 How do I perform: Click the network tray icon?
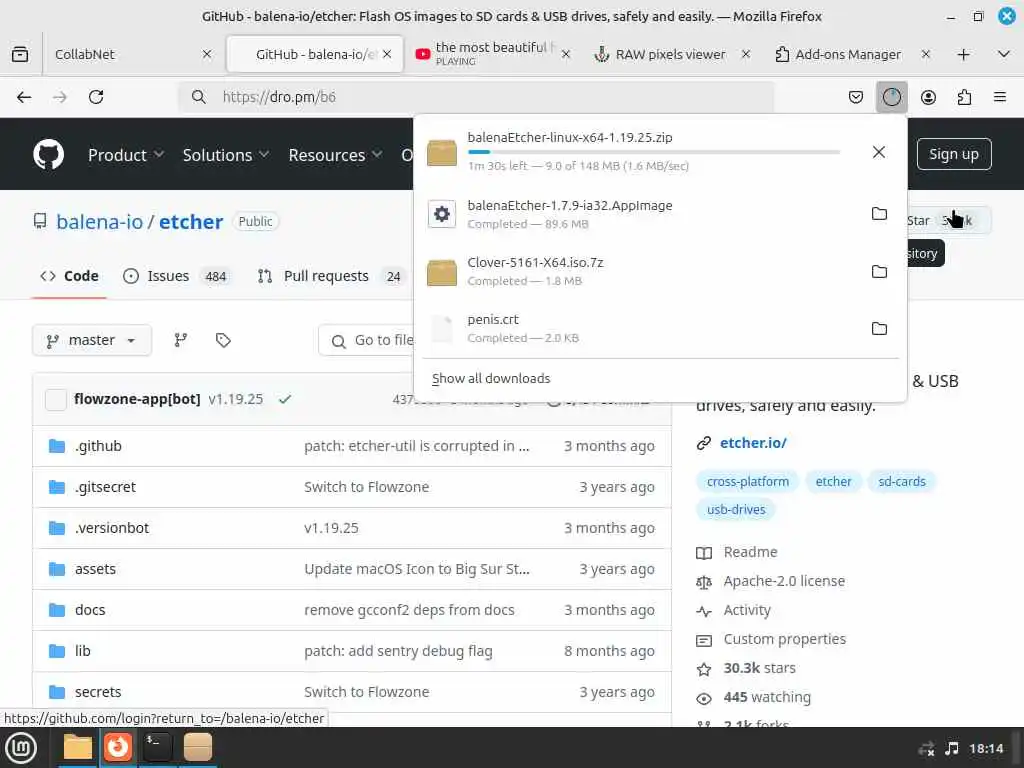pos(926,748)
